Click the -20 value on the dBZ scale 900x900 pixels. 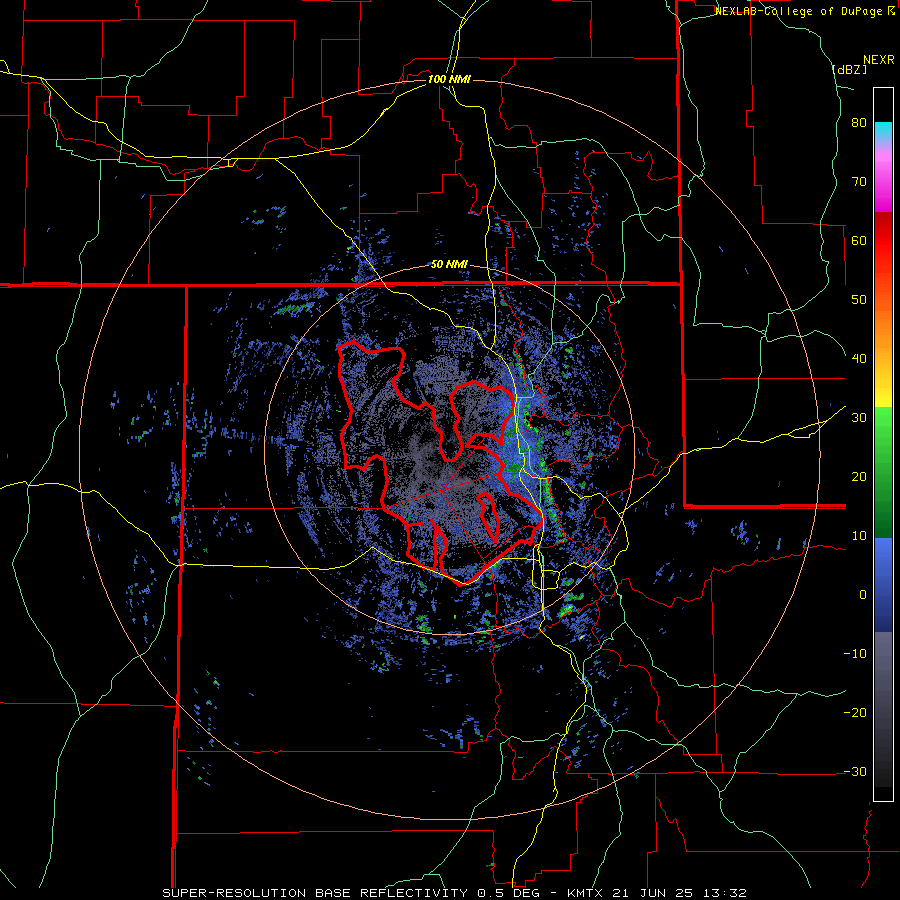point(855,713)
